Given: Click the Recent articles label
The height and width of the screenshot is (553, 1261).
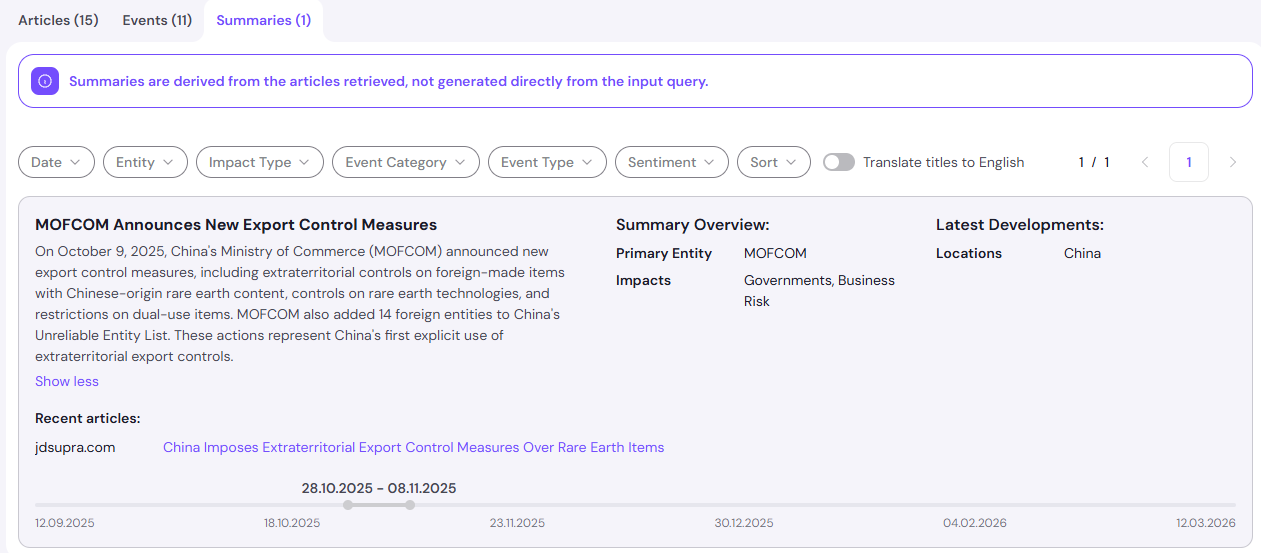Looking at the screenshot, I should (x=88, y=418).
